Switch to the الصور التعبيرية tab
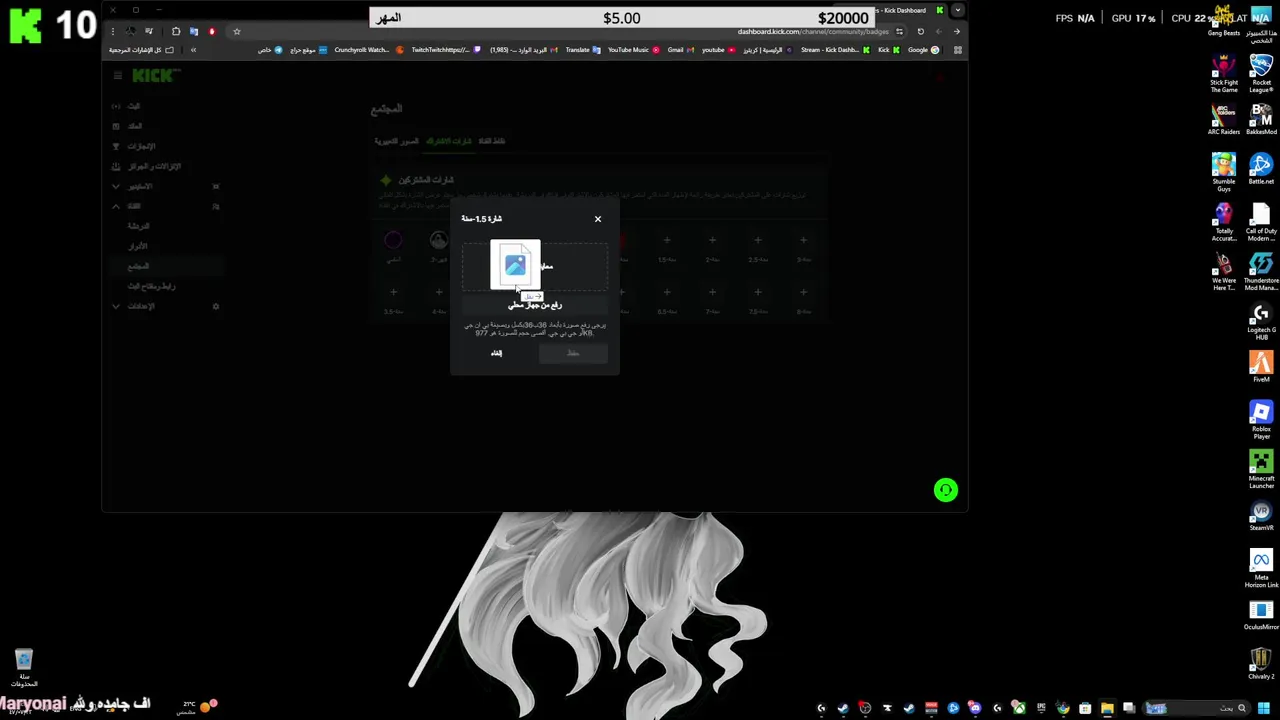 point(397,141)
